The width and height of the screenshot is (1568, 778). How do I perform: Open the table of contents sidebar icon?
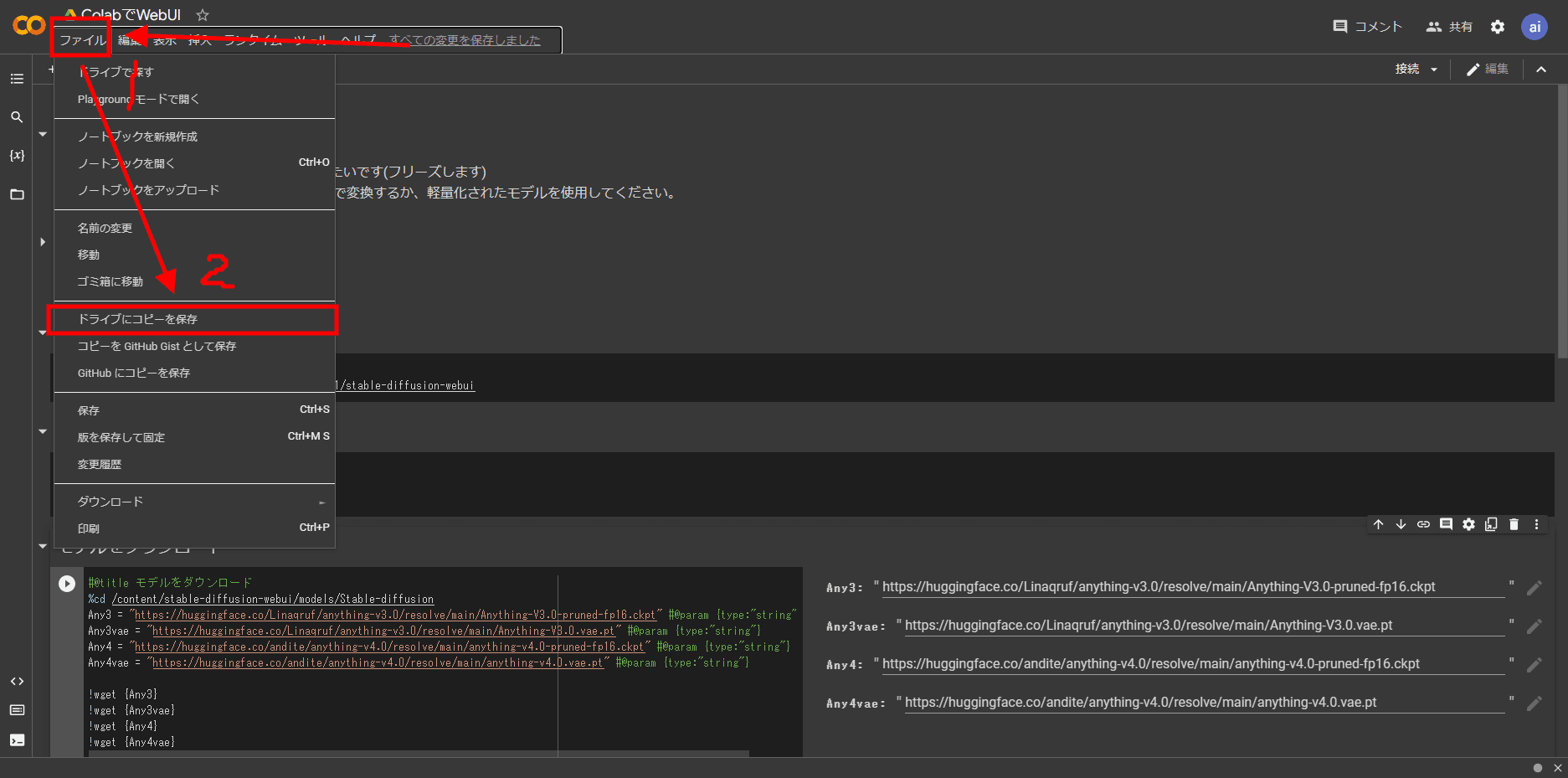point(17,79)
